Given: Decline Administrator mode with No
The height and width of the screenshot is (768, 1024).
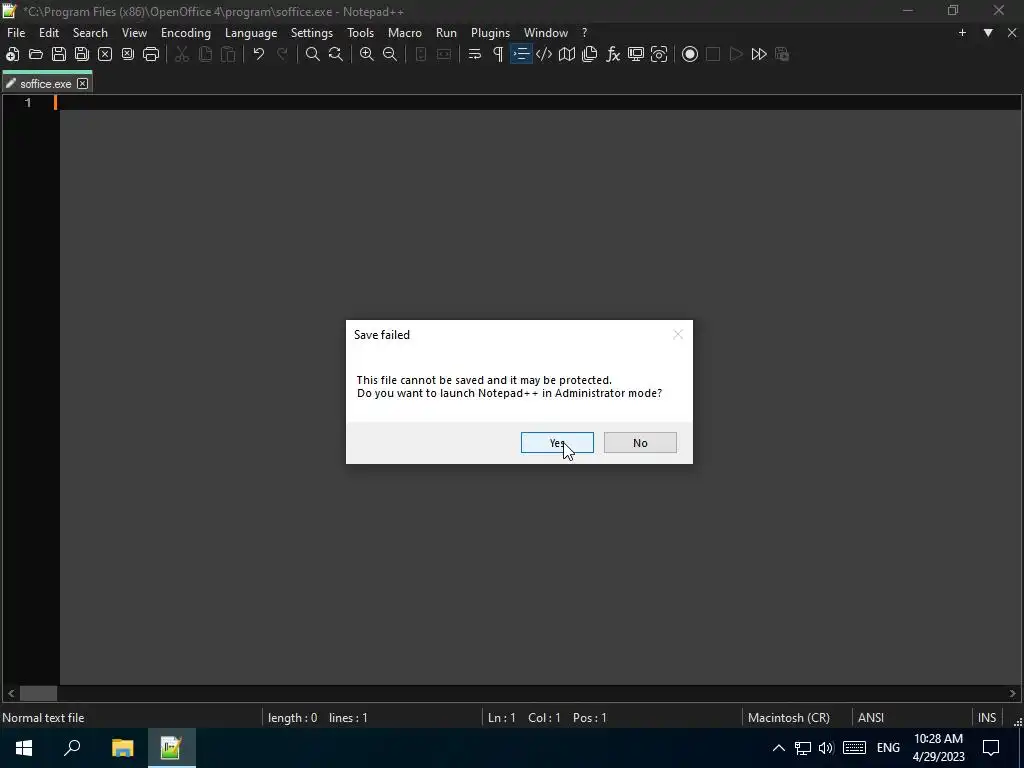Looking at the screenshot, I should (640, 443).
